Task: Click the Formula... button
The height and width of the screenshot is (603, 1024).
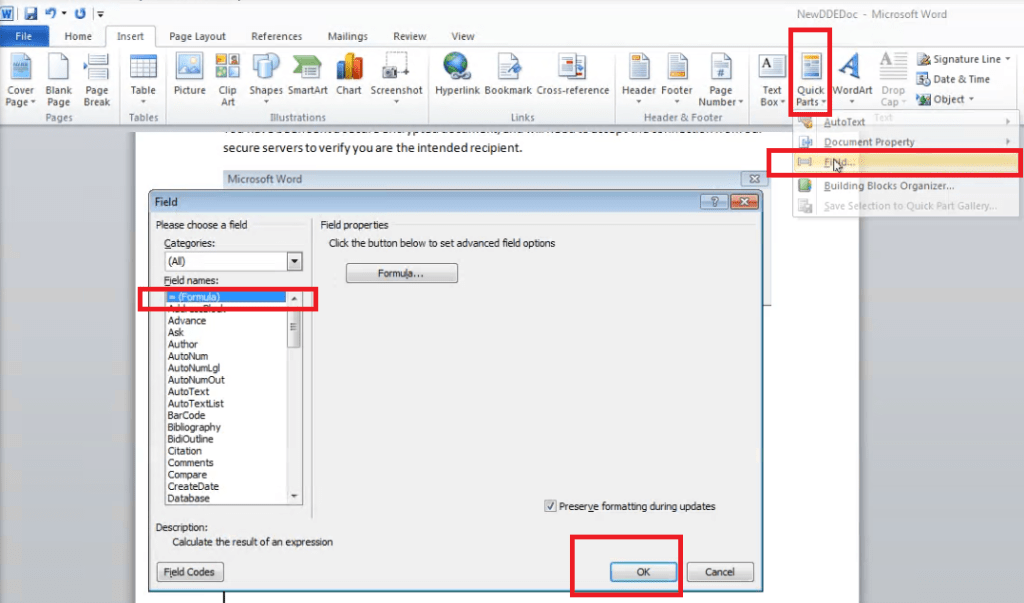Action: point(401,273)
